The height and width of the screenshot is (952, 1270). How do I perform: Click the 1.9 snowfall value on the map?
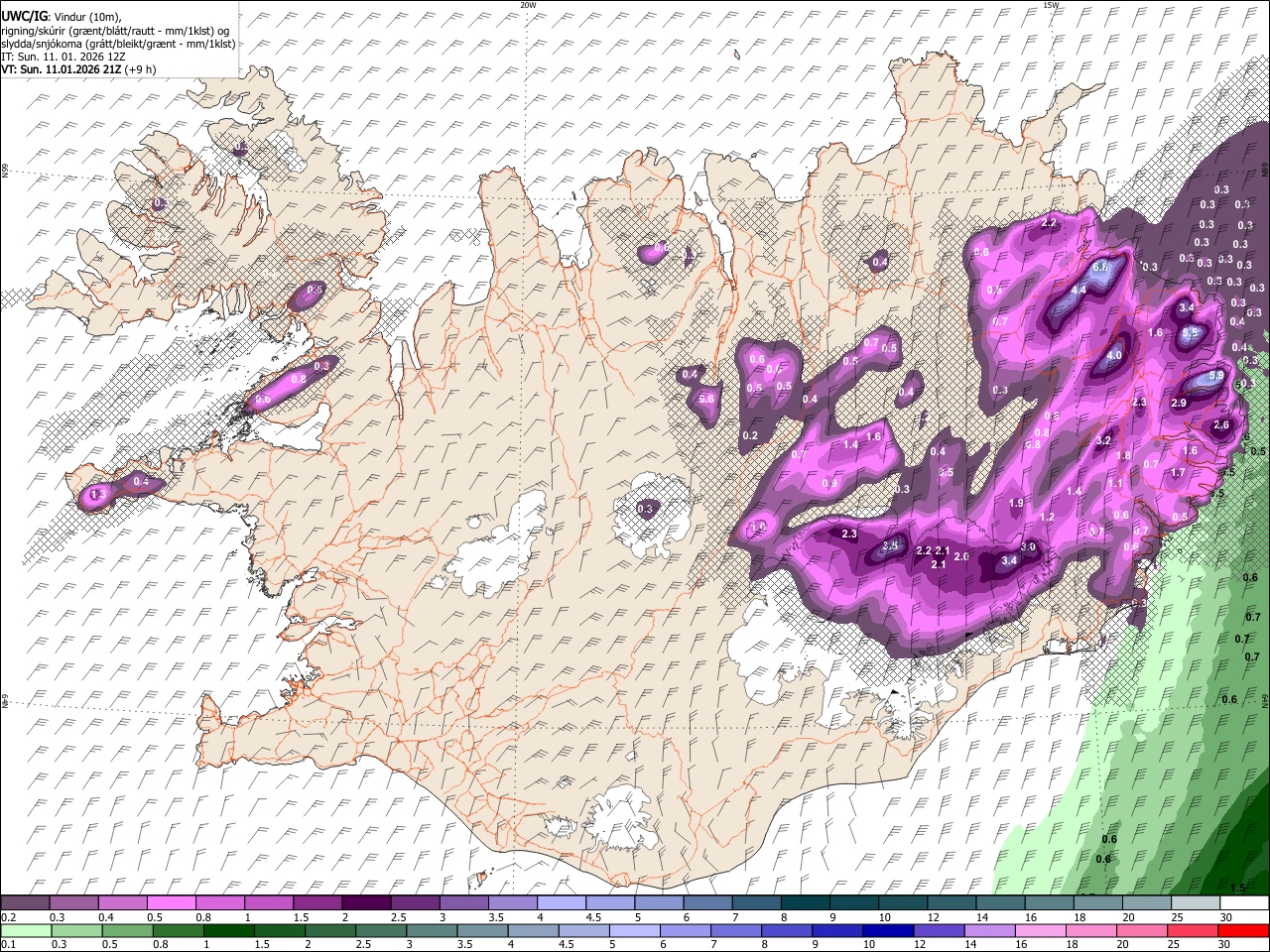(1016, 504)
